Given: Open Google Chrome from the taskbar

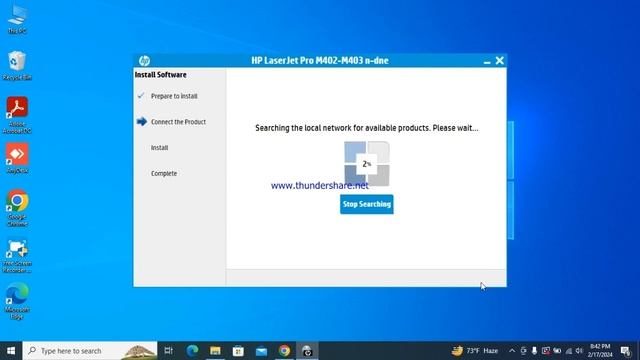Looking at the screenshot, I should pos(284,351).
